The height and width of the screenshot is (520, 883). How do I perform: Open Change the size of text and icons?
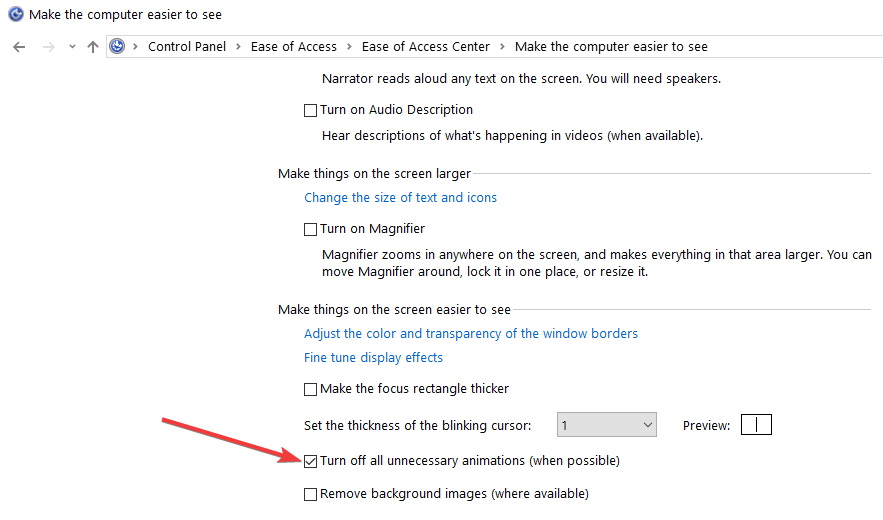pyautogui.click(x=400, y=198)
